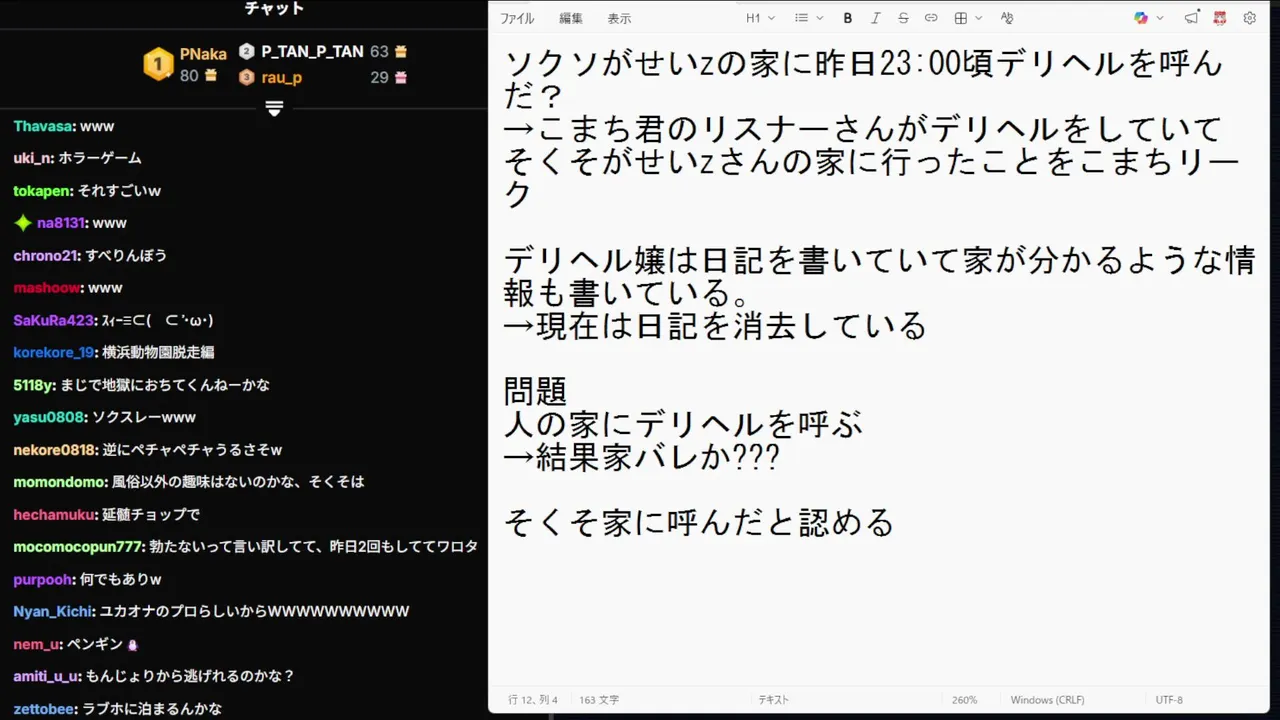
Task: Click username tokapen in chat
Action: coord(41,191)
